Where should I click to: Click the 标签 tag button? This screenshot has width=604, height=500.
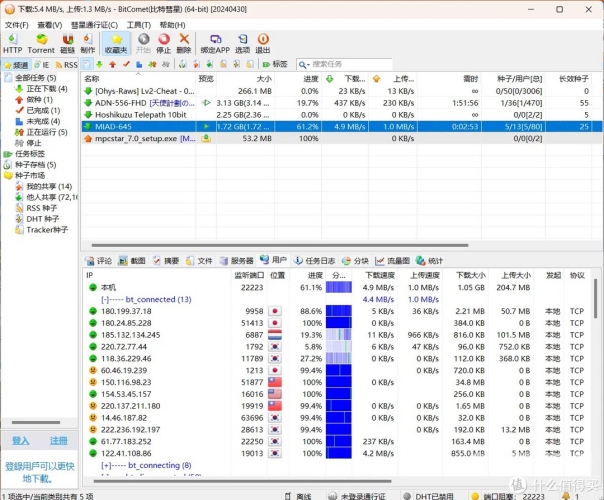tap(275, 64)
